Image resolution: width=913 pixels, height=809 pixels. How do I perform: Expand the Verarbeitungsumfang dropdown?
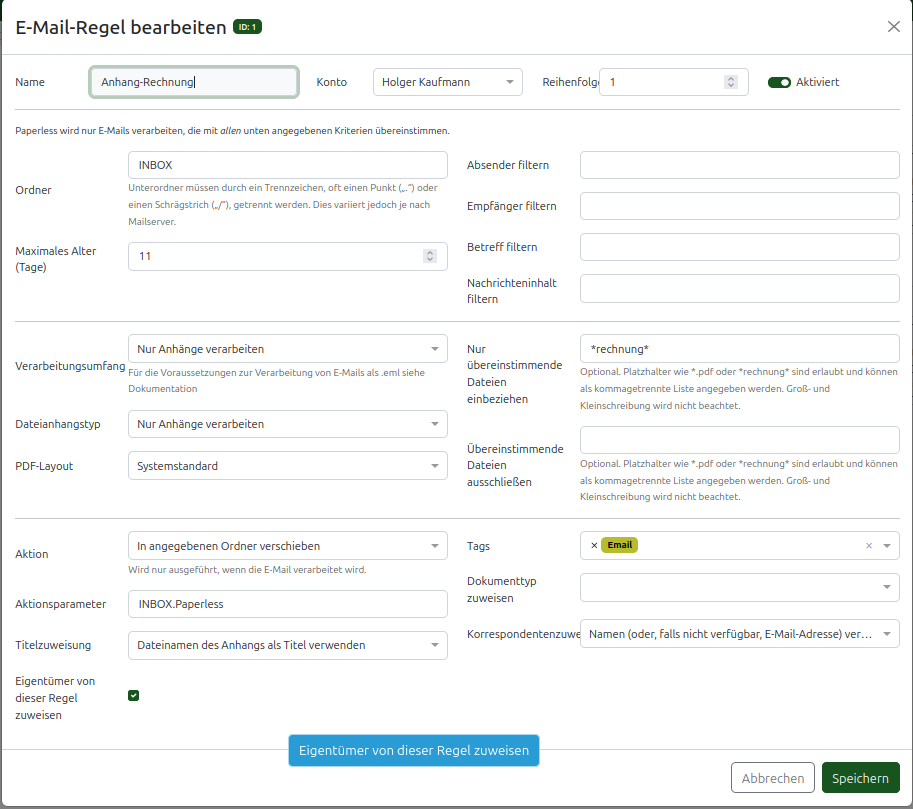[x=287, y=349]
